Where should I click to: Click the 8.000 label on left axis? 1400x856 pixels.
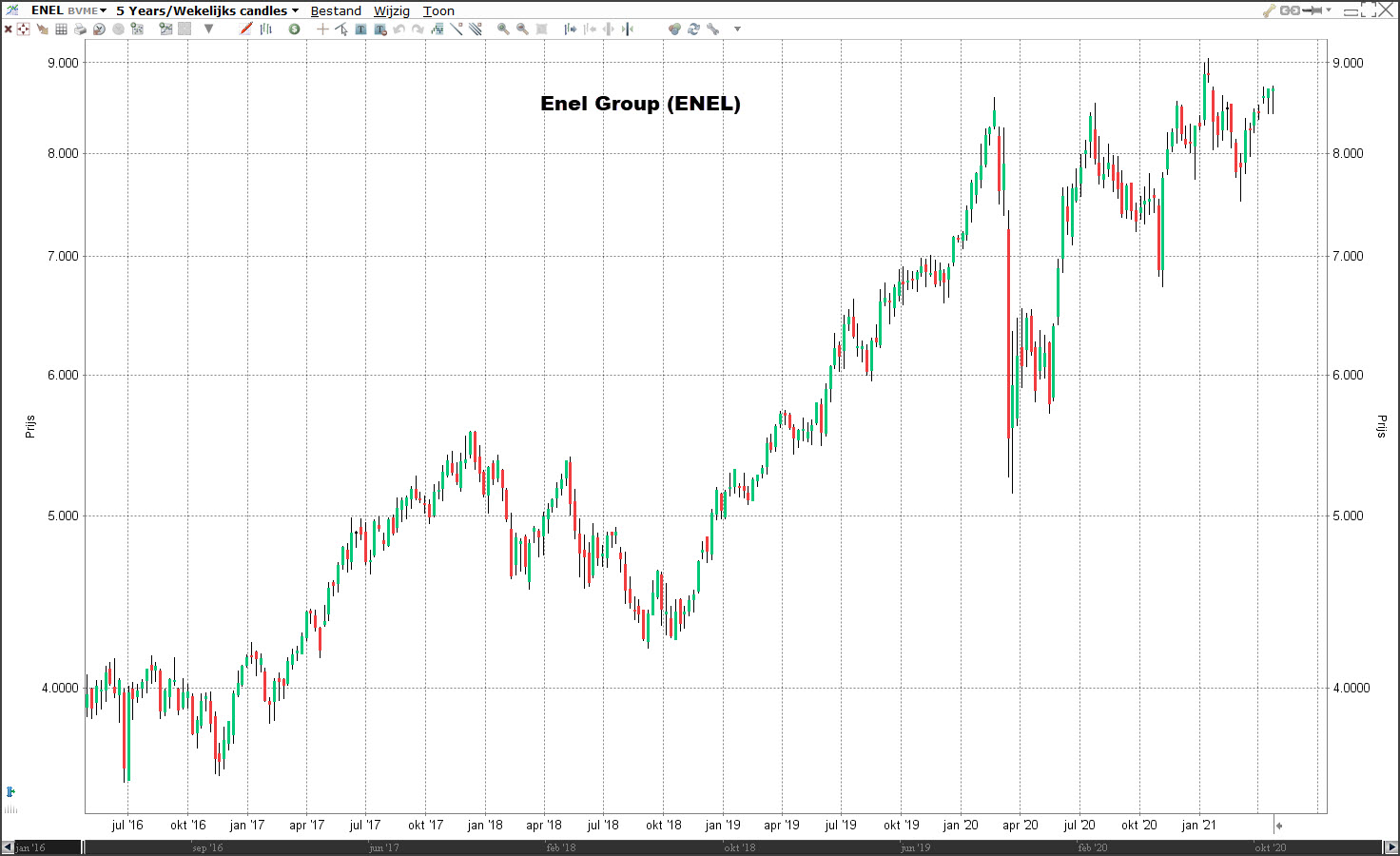click(63, 153)
